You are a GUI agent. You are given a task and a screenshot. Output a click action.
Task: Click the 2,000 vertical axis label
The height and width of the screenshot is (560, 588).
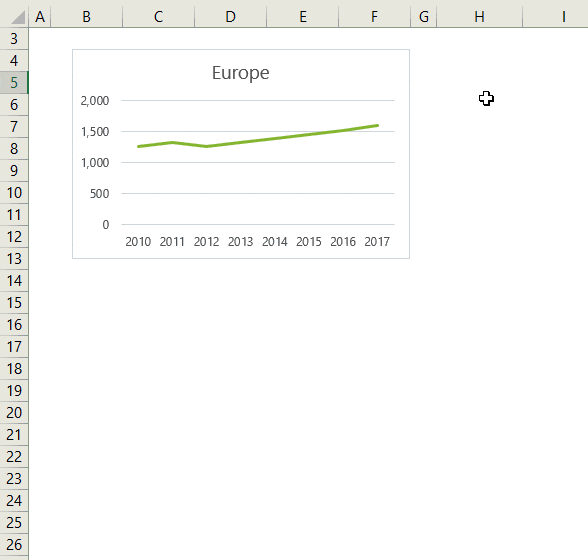[95, 101]
